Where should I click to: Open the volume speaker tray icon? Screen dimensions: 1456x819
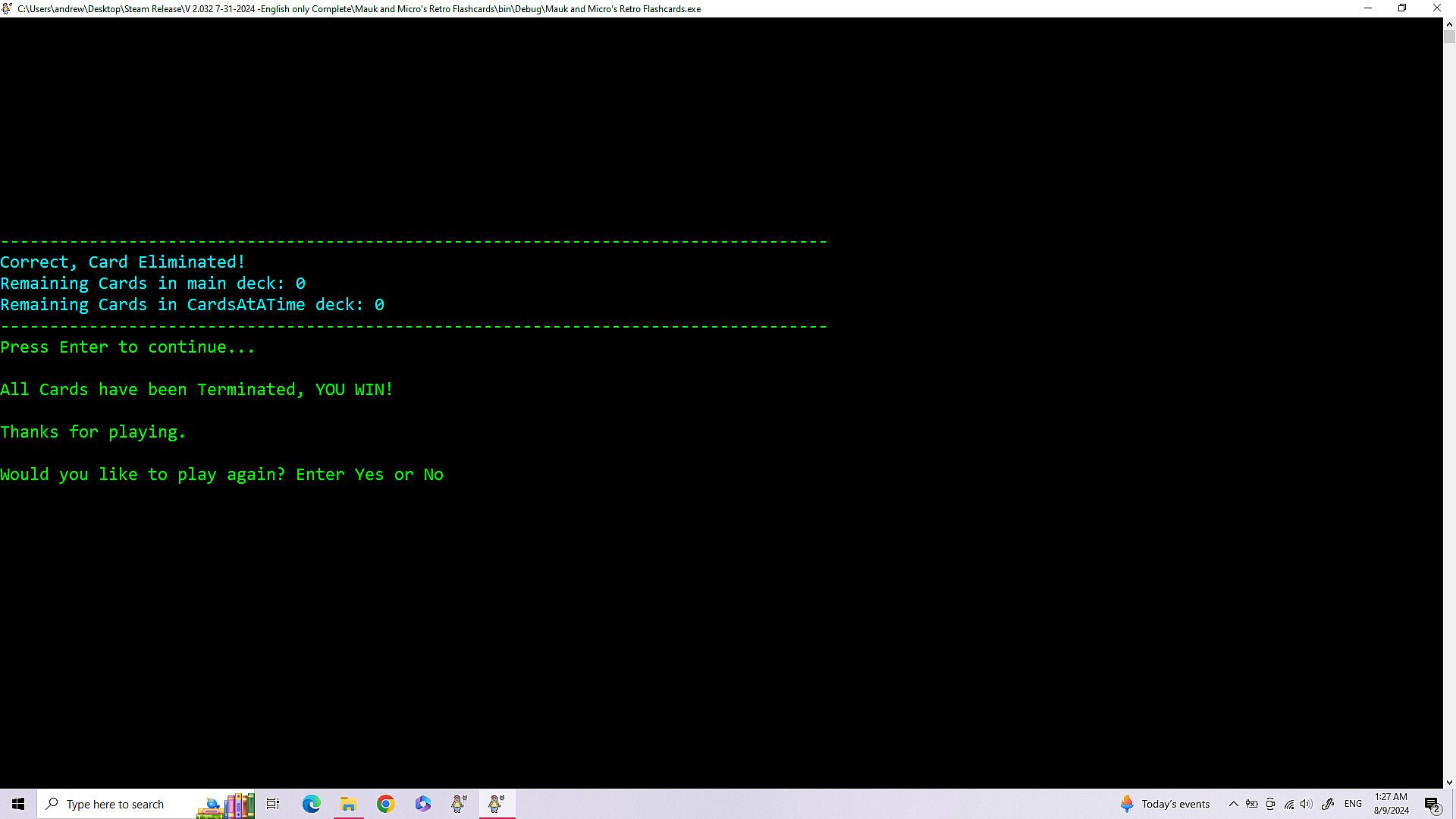1306,804
